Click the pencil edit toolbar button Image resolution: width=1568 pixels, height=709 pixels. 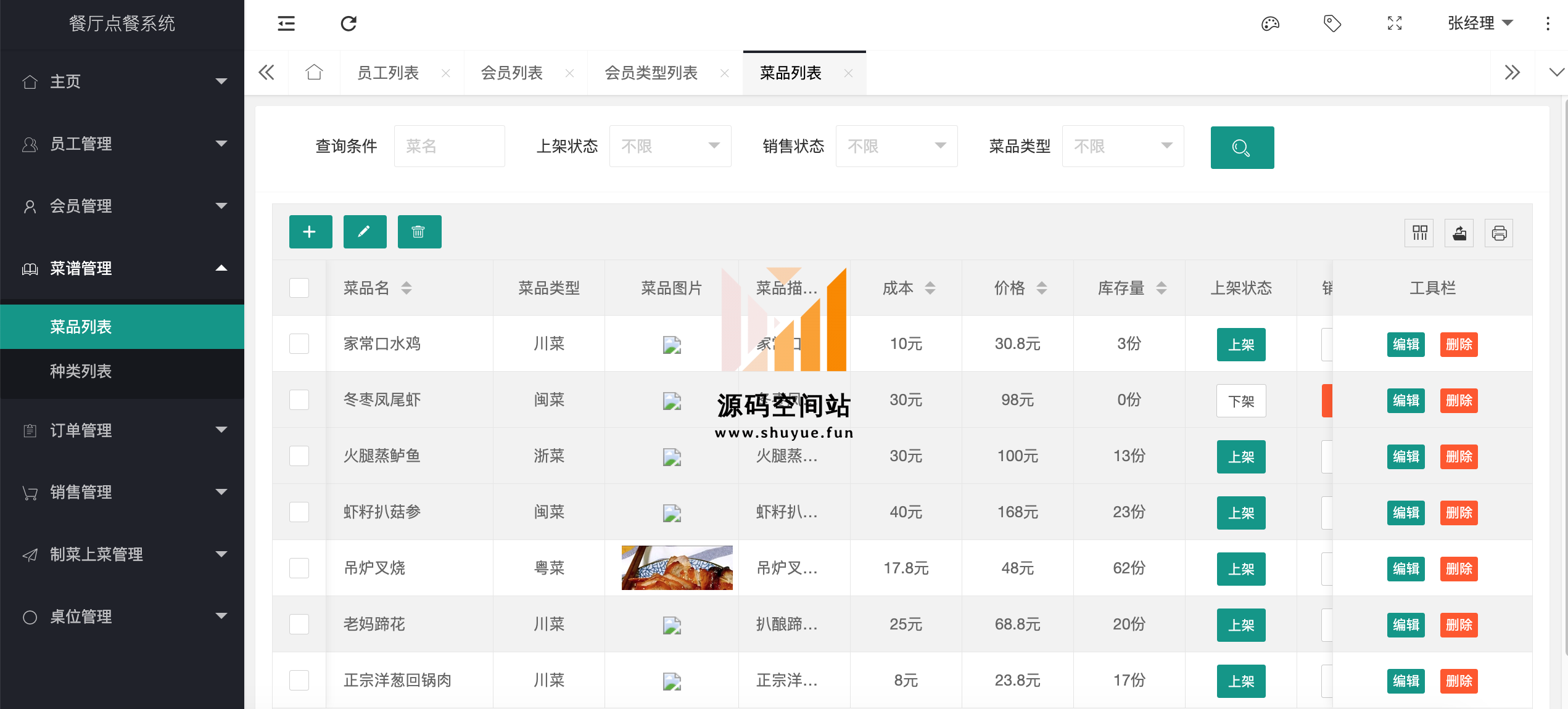pos(365,232)
